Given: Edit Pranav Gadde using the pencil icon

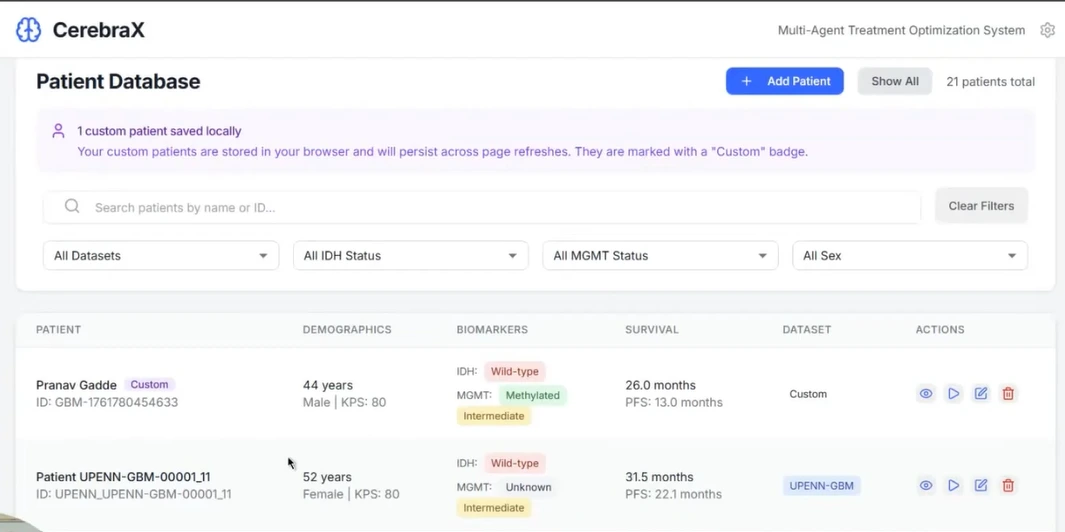Looking at the screenshot, I should (x=981, y=393).
